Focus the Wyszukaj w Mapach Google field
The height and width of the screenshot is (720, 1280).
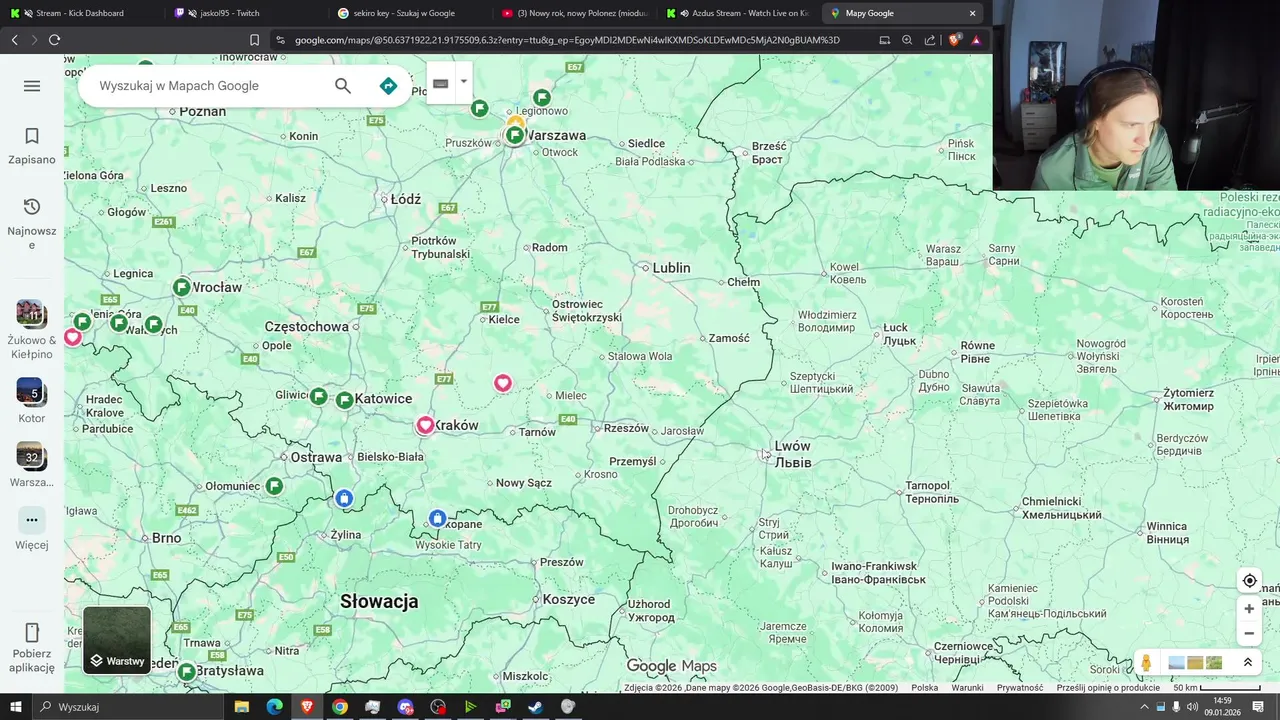210,86
